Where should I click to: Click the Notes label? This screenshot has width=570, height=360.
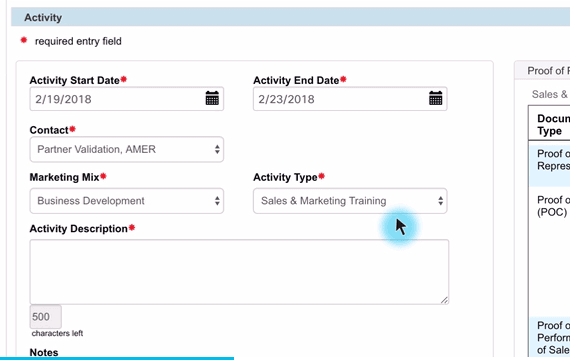44,352
